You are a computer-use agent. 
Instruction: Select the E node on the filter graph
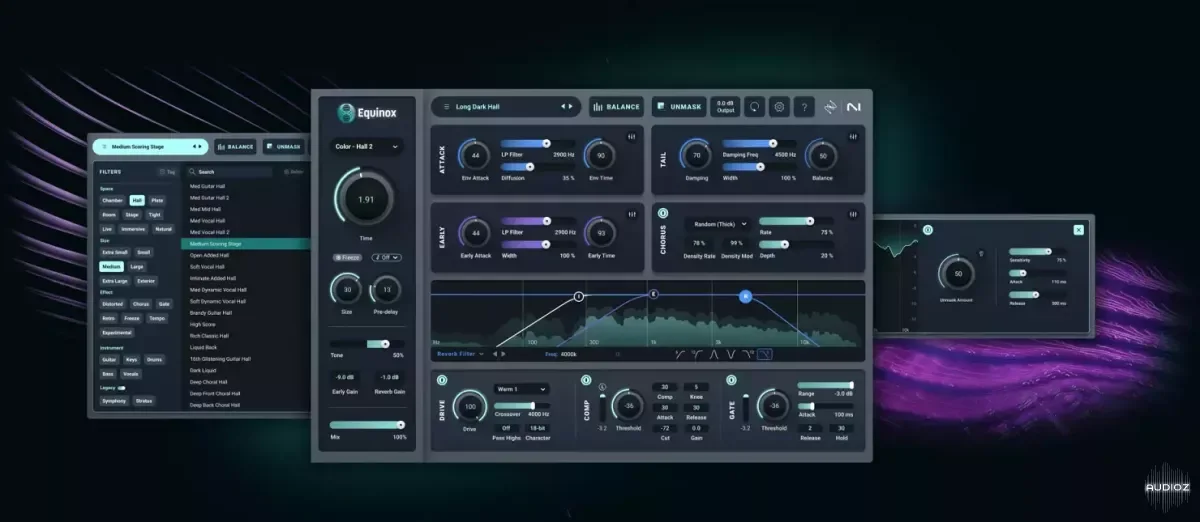tap(653, 294)
